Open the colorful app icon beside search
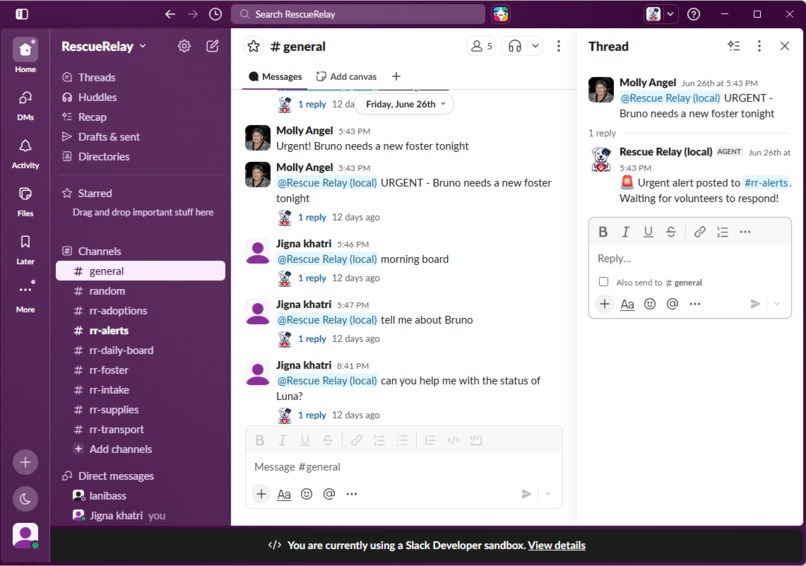806x566 pixels. pos(501,14)
